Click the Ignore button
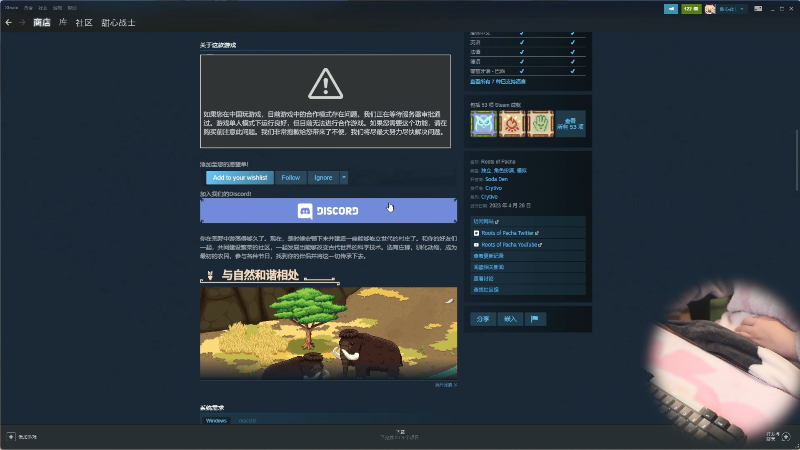800x450 pixels. coord(323,178)
